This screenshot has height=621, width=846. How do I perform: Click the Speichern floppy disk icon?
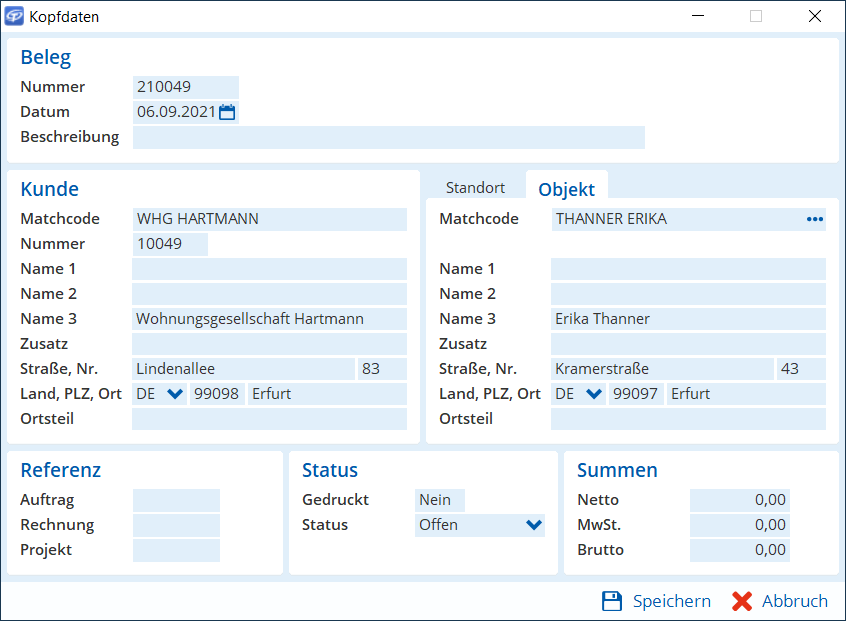pos(612,601)
